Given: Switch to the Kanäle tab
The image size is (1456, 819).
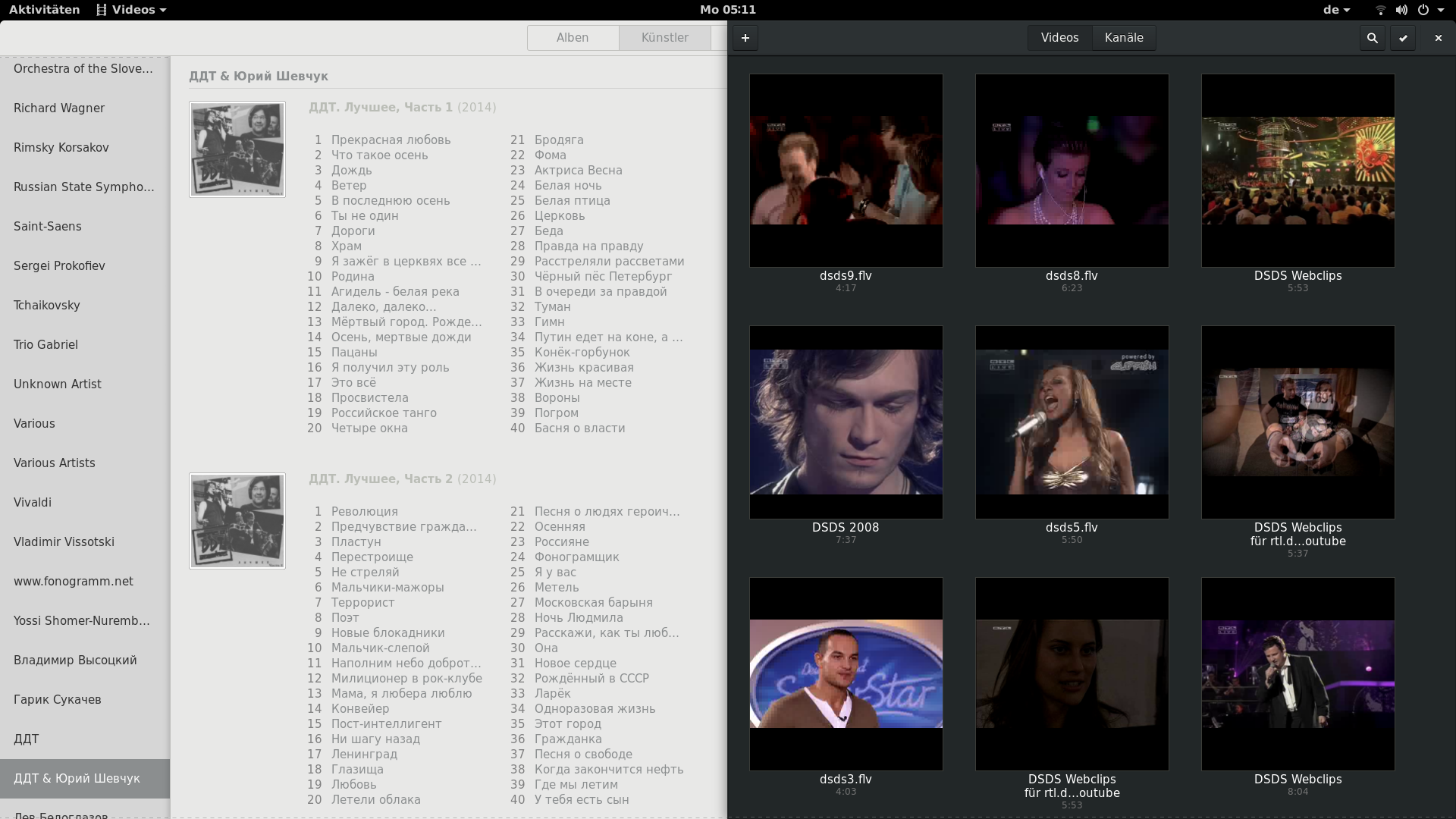Looking at the screenshot, I should (1124, 37).
